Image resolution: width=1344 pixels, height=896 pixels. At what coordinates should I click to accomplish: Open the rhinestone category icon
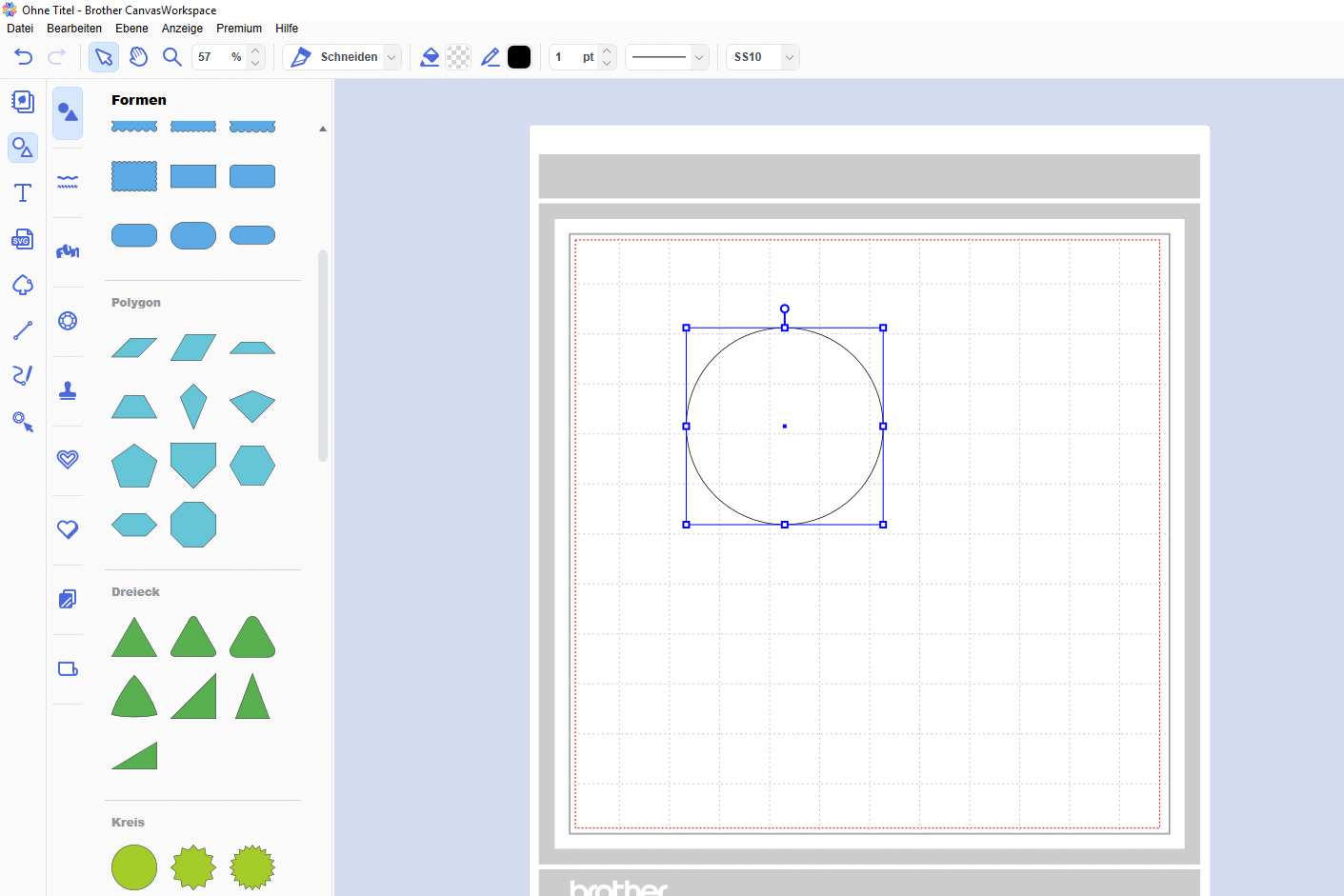(x=68, y=321)
